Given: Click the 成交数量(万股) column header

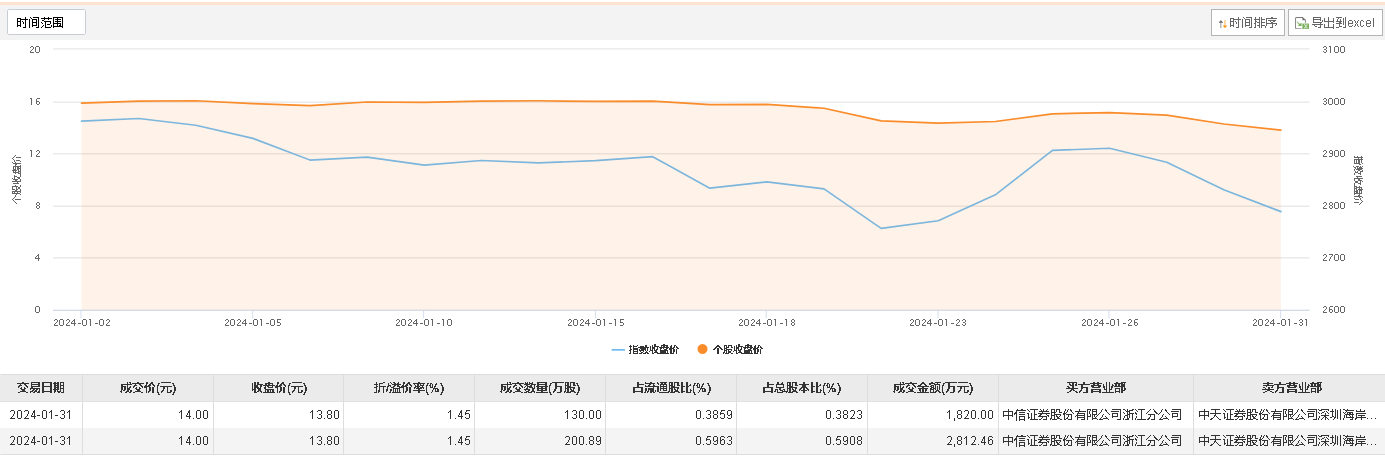Looking at the screenshot, I should pos(539,388).
